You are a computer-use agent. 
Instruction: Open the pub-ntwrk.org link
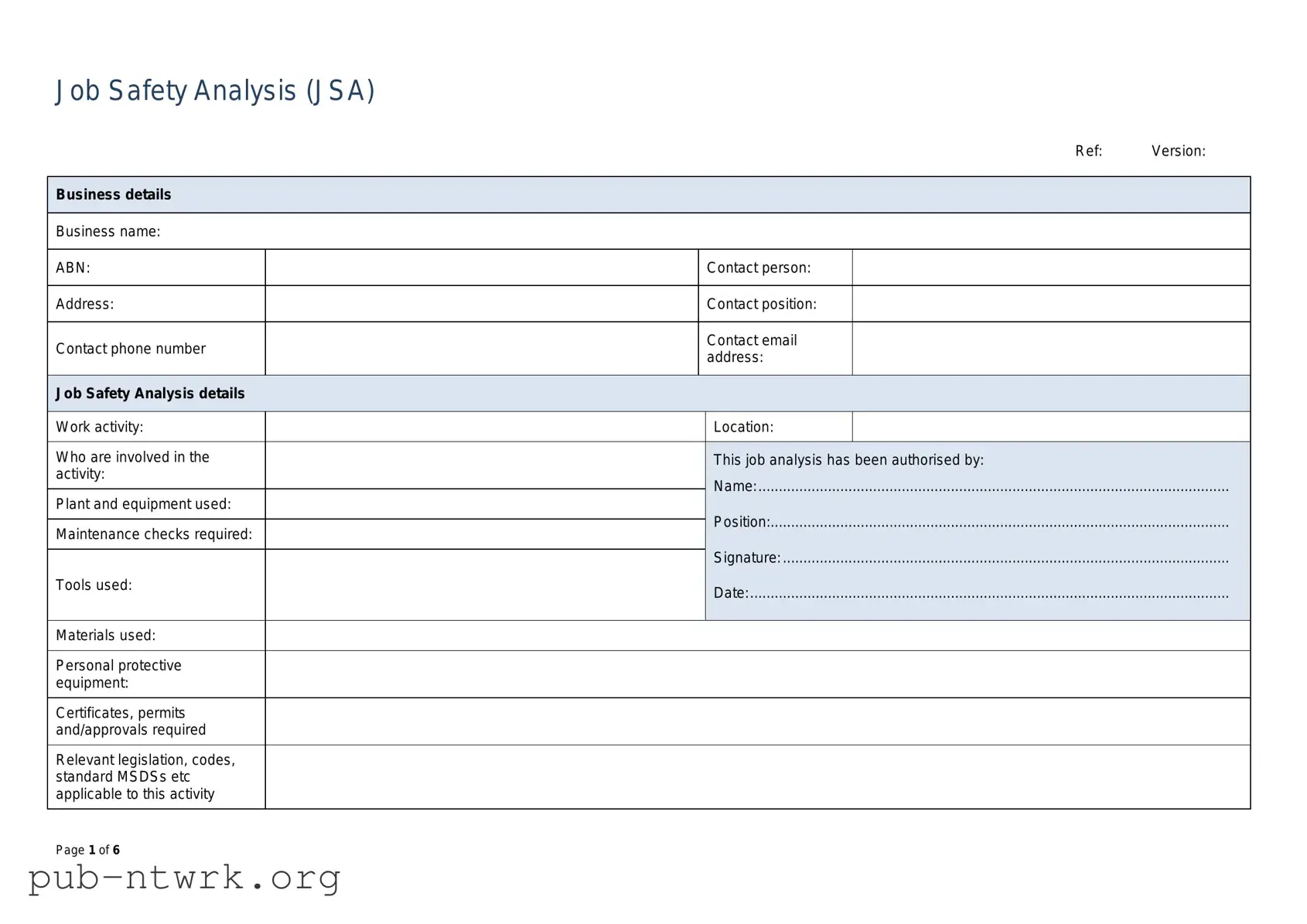pyautogui.click(x=183, y=878)
